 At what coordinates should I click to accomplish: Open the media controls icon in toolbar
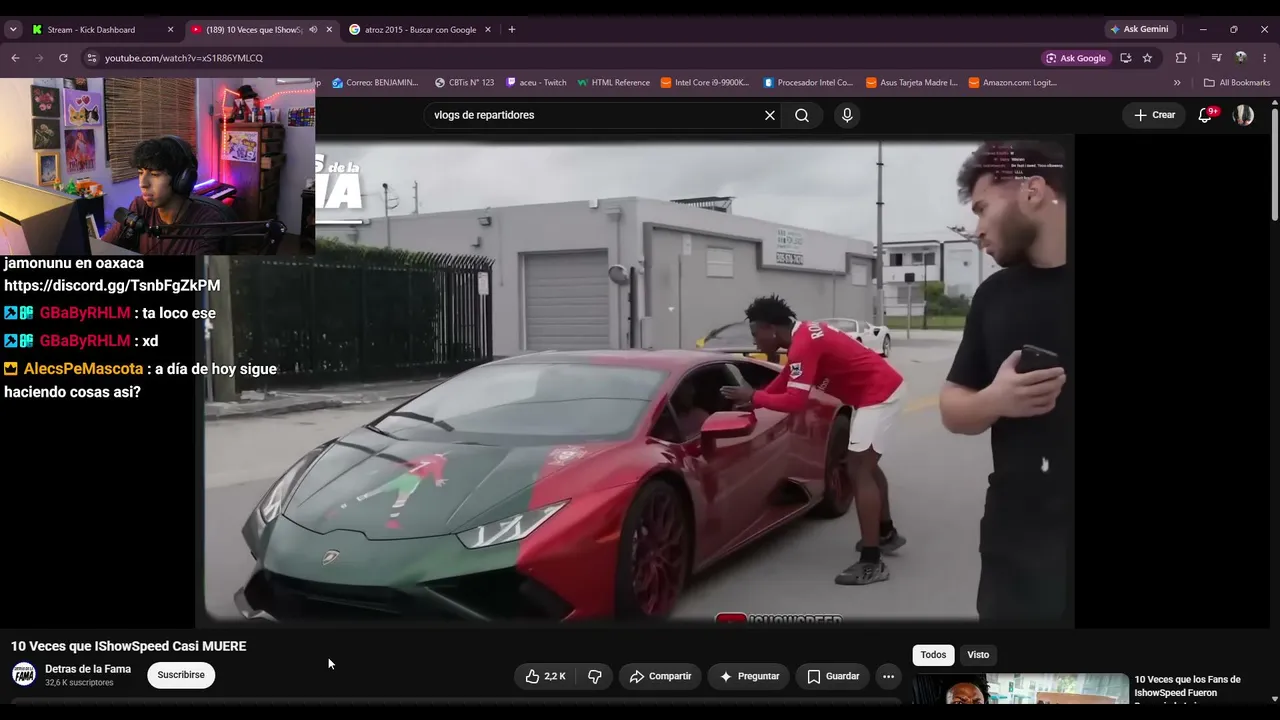click(1216, 58)
